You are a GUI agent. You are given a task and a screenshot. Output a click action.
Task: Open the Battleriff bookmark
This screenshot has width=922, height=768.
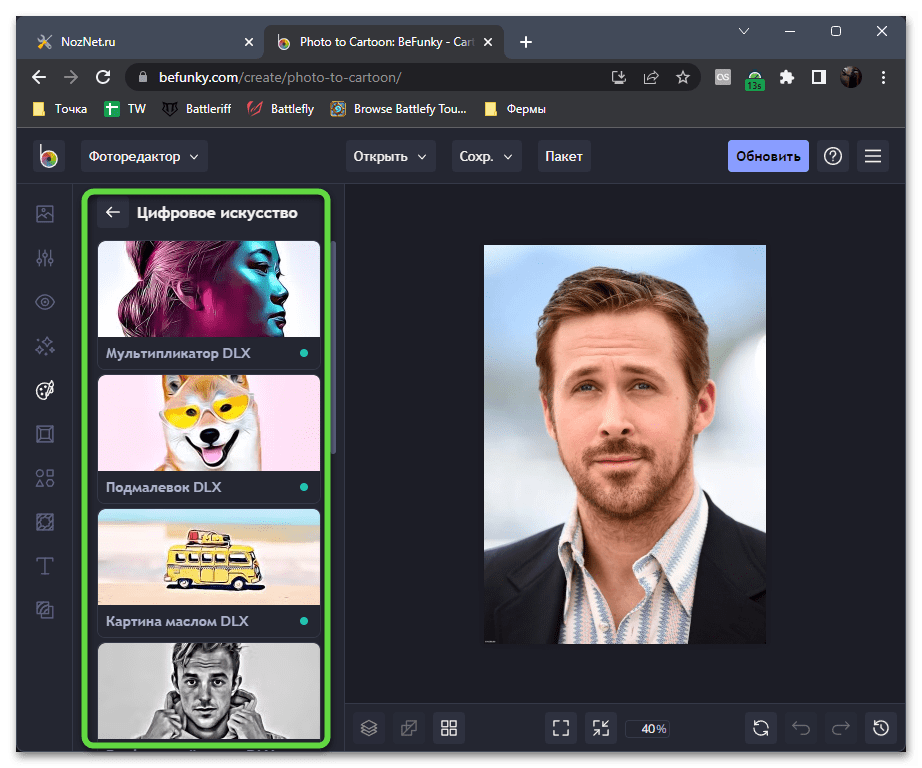tap(197, 109)
